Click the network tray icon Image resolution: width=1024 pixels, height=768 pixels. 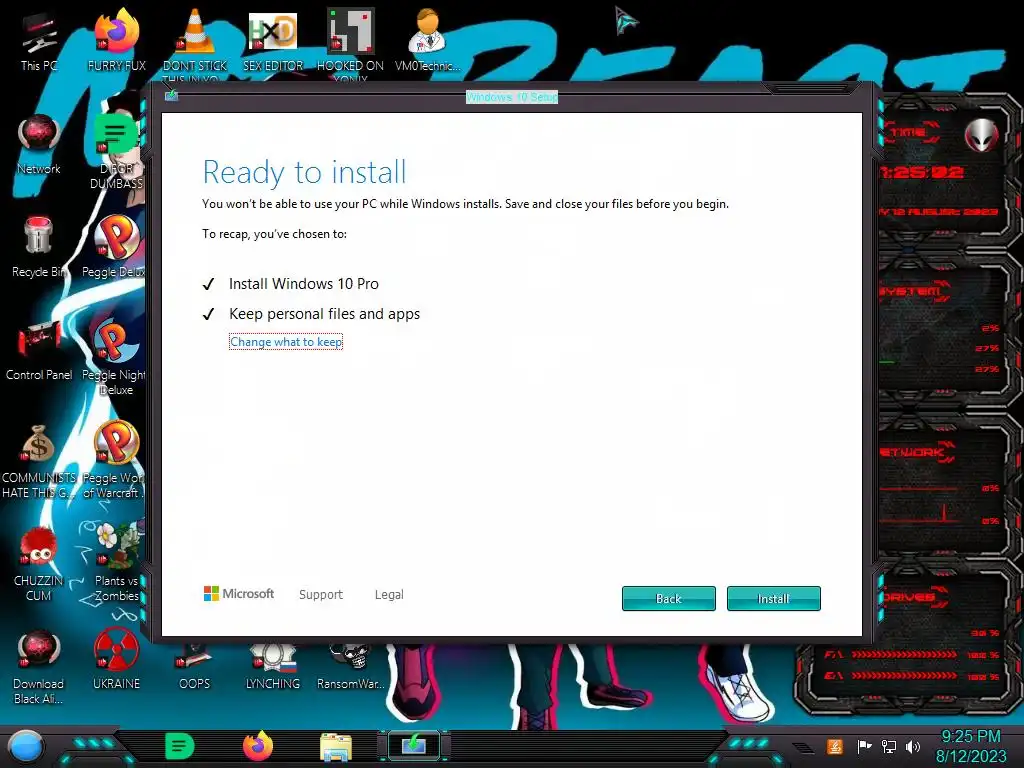click(x=889, y=746)
